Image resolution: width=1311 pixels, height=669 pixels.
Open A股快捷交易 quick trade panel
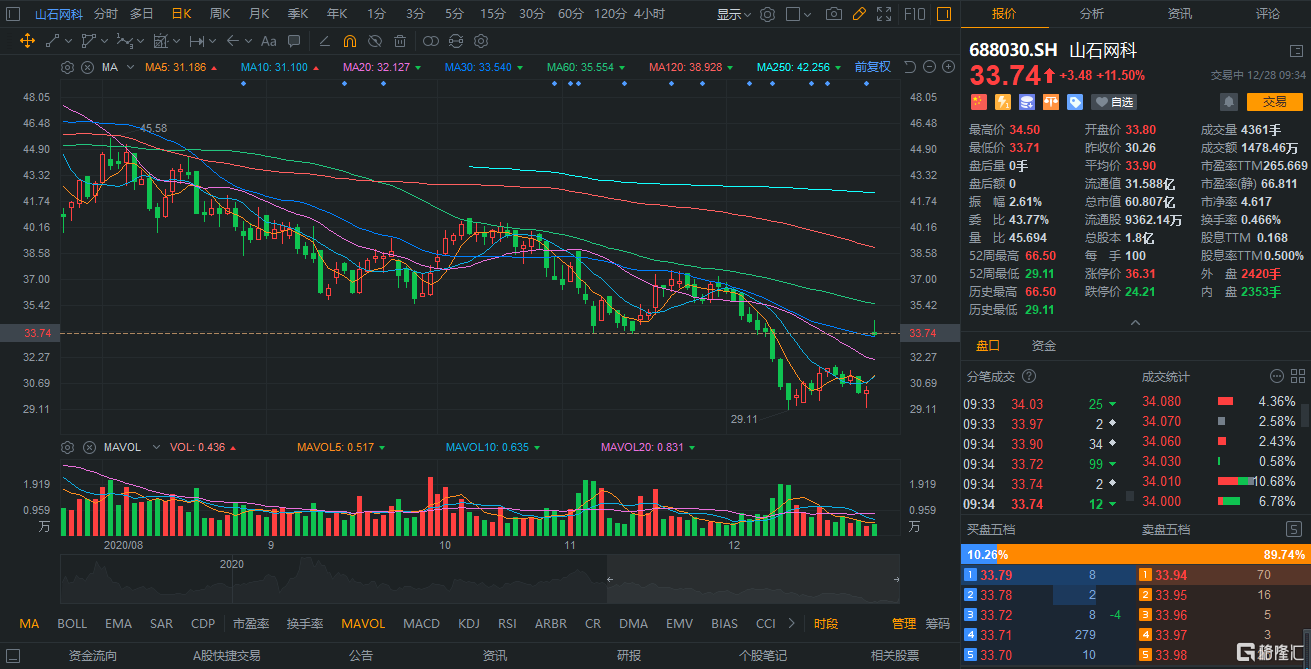tap(227, 656)
